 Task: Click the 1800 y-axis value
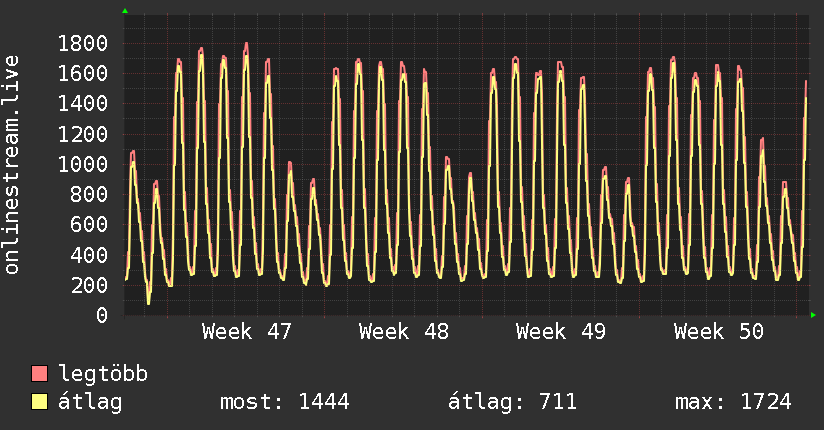pos(83,43)
